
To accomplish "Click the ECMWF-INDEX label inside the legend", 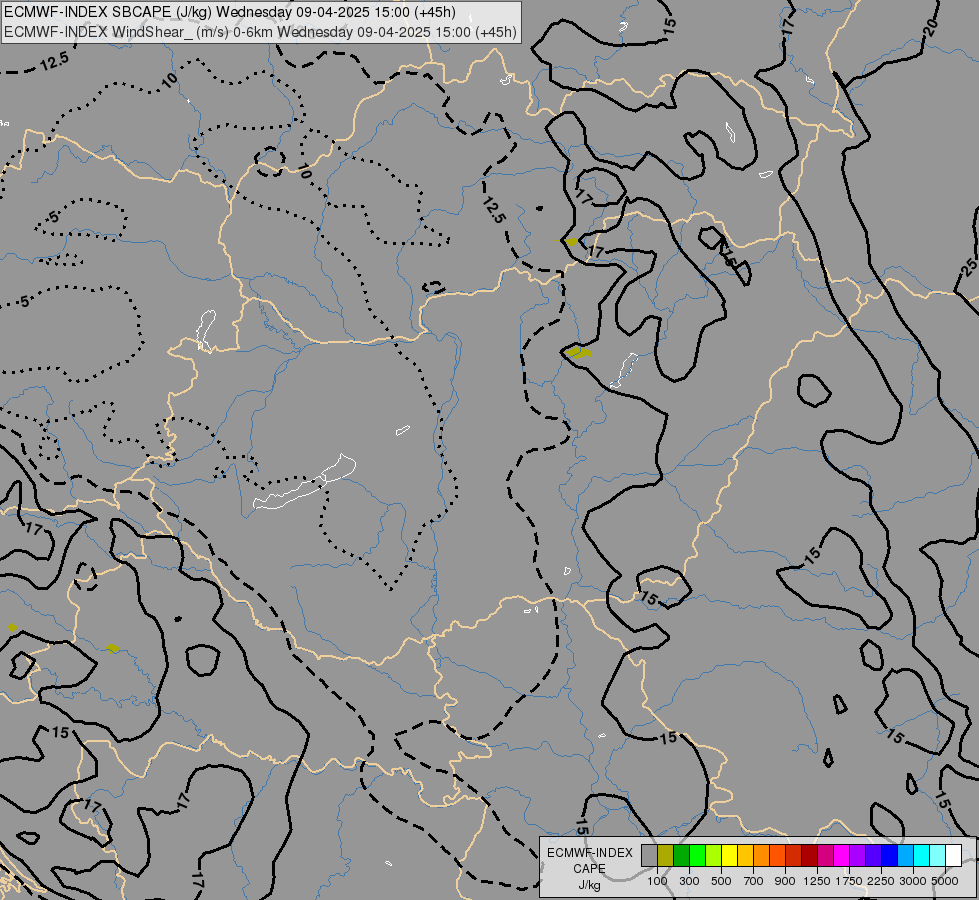I will click(x=590, y=853).
